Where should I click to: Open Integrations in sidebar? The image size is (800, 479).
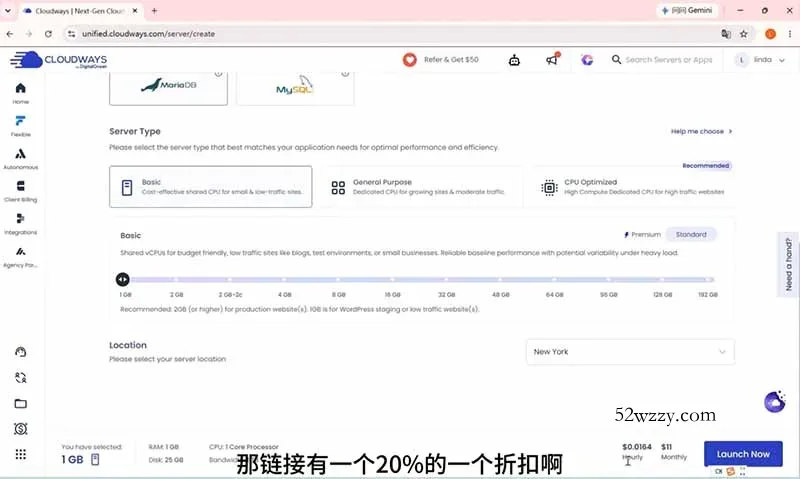tap(20, 223)
